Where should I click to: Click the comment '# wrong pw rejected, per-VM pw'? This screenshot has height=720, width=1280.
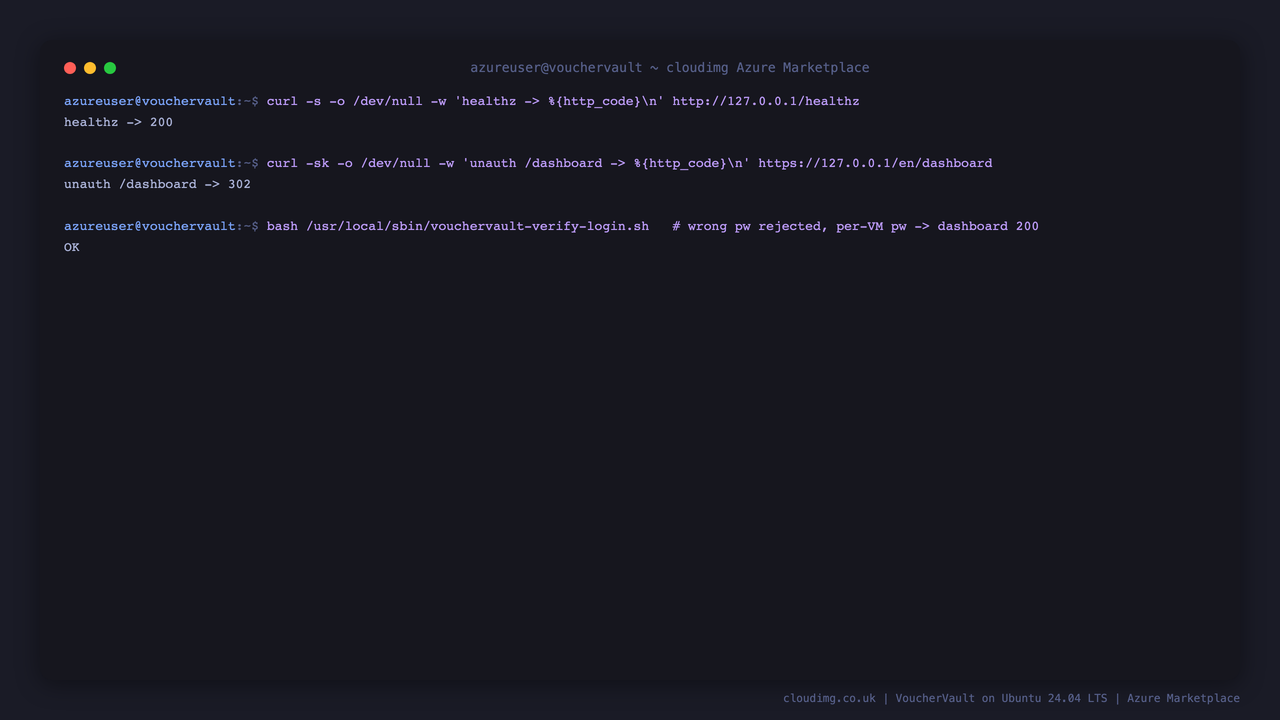click(x=789, y=226)
